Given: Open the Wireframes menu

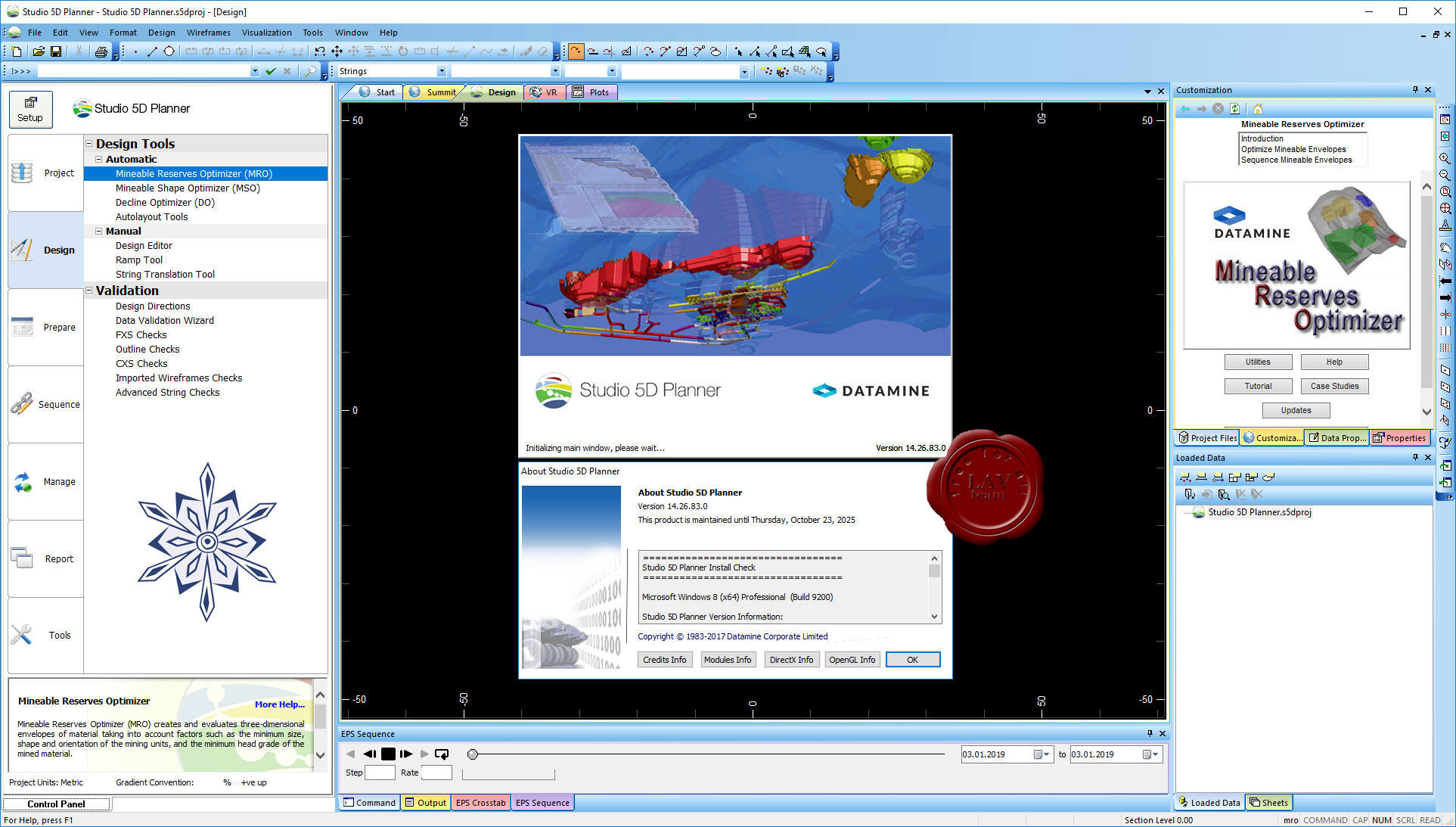Looking at the screenshot, I should pos(209,33).
